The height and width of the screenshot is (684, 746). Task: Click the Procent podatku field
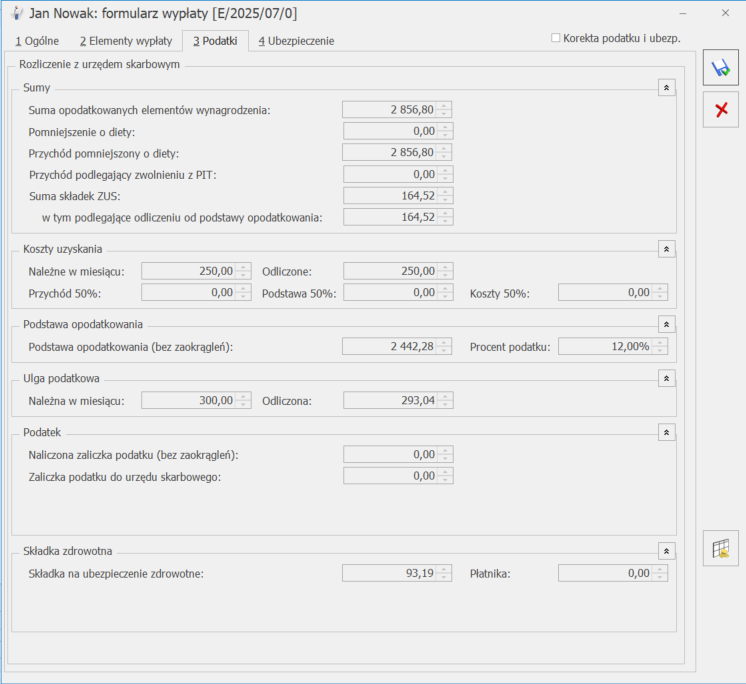pos(613,346)
